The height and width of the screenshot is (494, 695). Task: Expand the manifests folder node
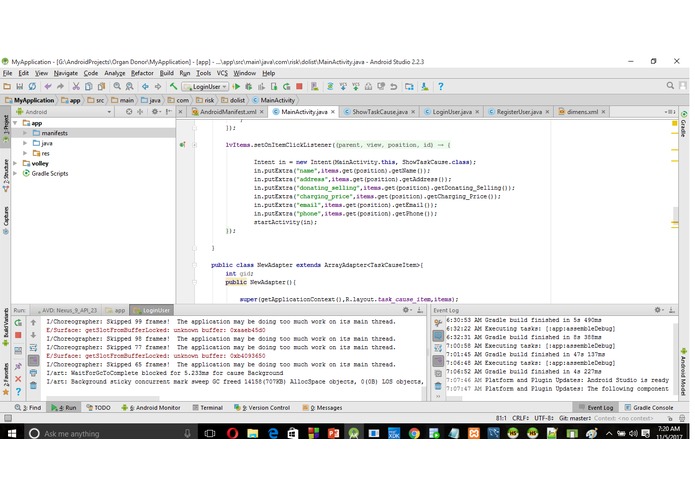(x=25, y=133)
